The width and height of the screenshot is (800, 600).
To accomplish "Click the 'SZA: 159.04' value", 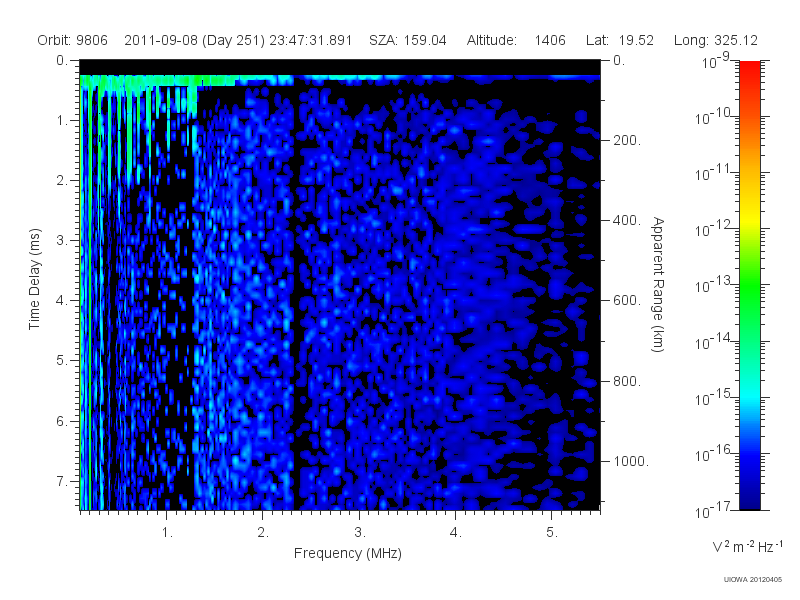I will click(x=408, y=40).
